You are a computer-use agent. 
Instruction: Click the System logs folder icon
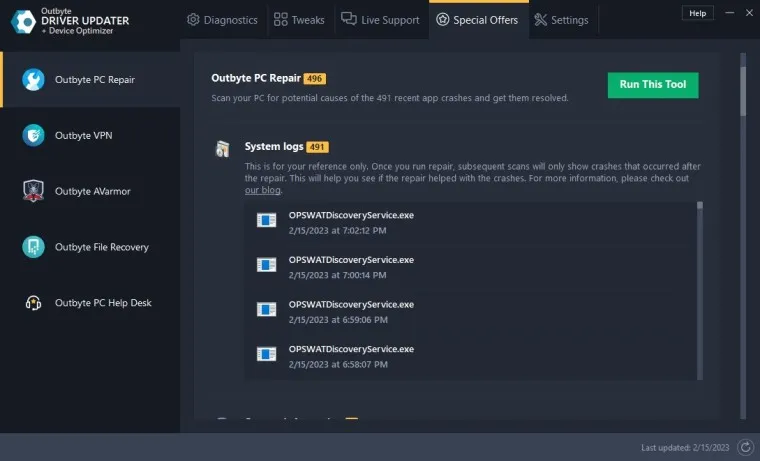pyautogui.click(x=222, y=149)
